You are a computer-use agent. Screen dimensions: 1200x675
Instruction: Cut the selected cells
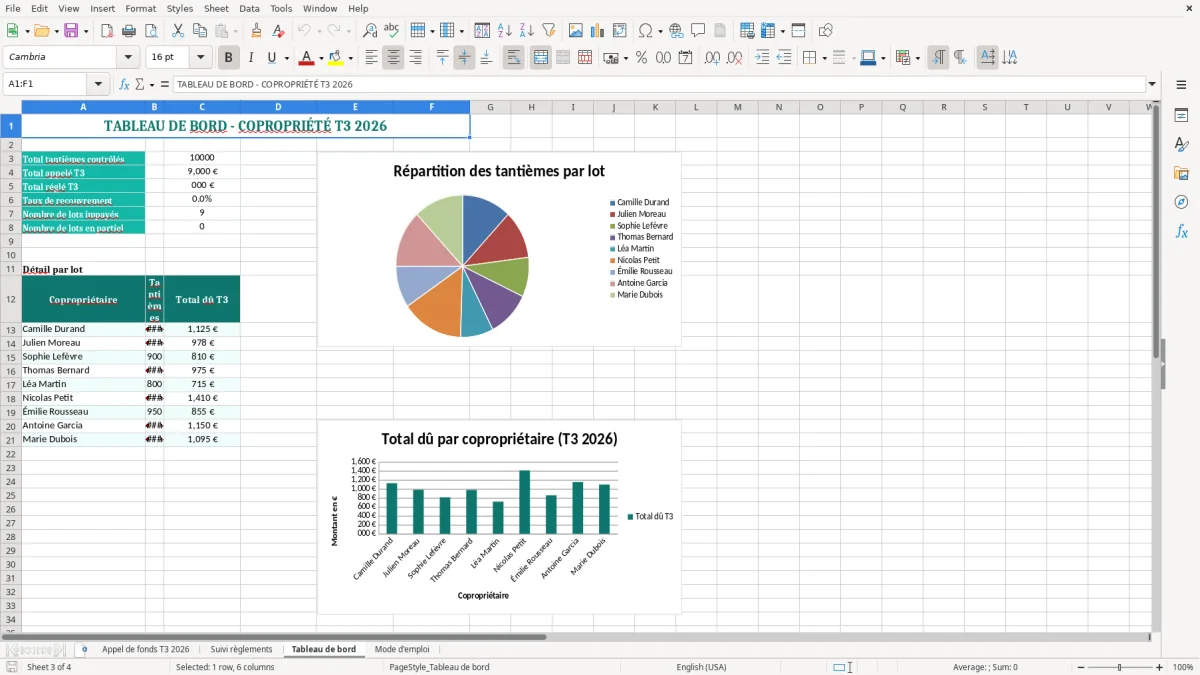click(178, 31)
